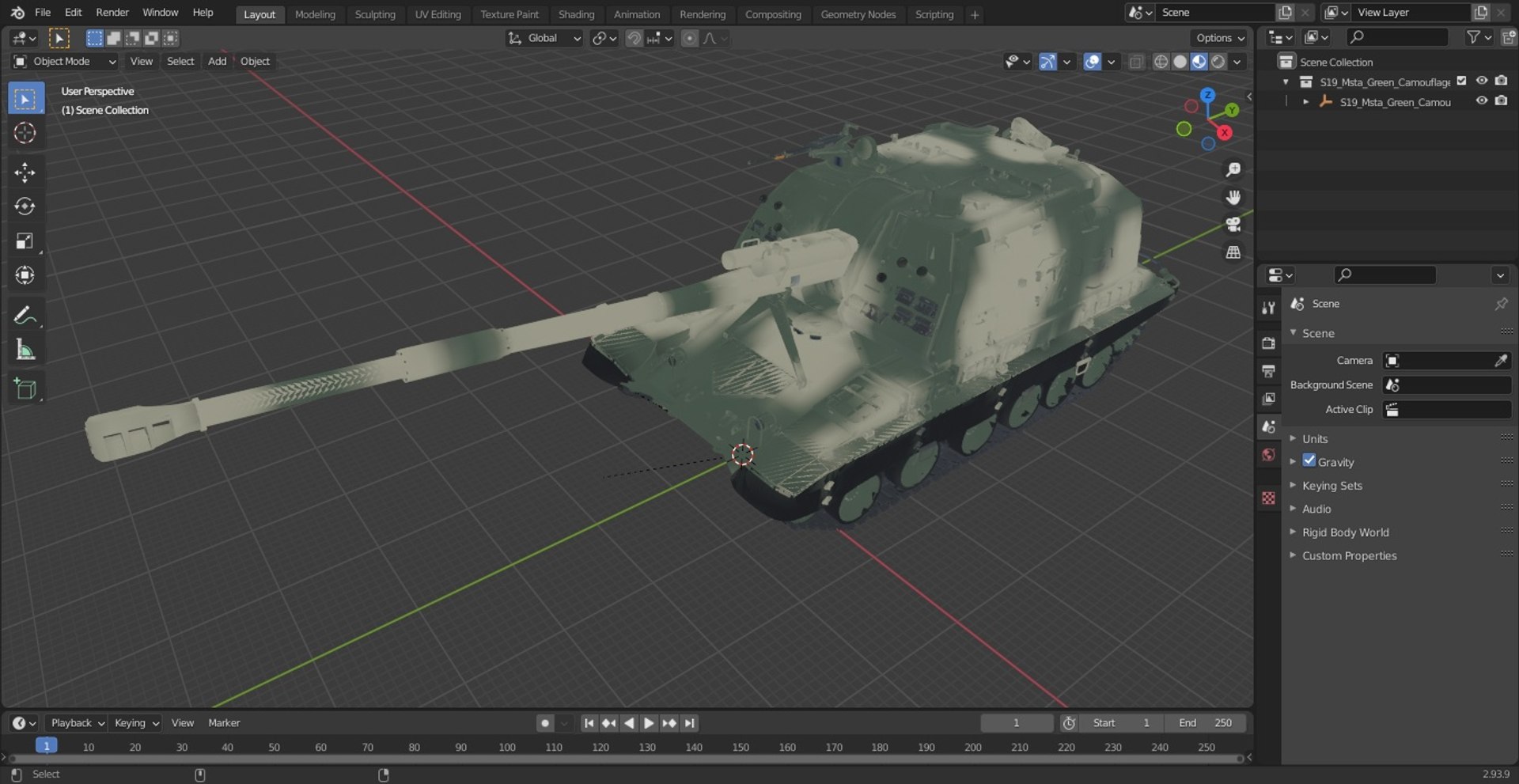This screenshot has height=784, width=1519.
Task: Switch to solid viewport shading
Action: click(1180, 62)
